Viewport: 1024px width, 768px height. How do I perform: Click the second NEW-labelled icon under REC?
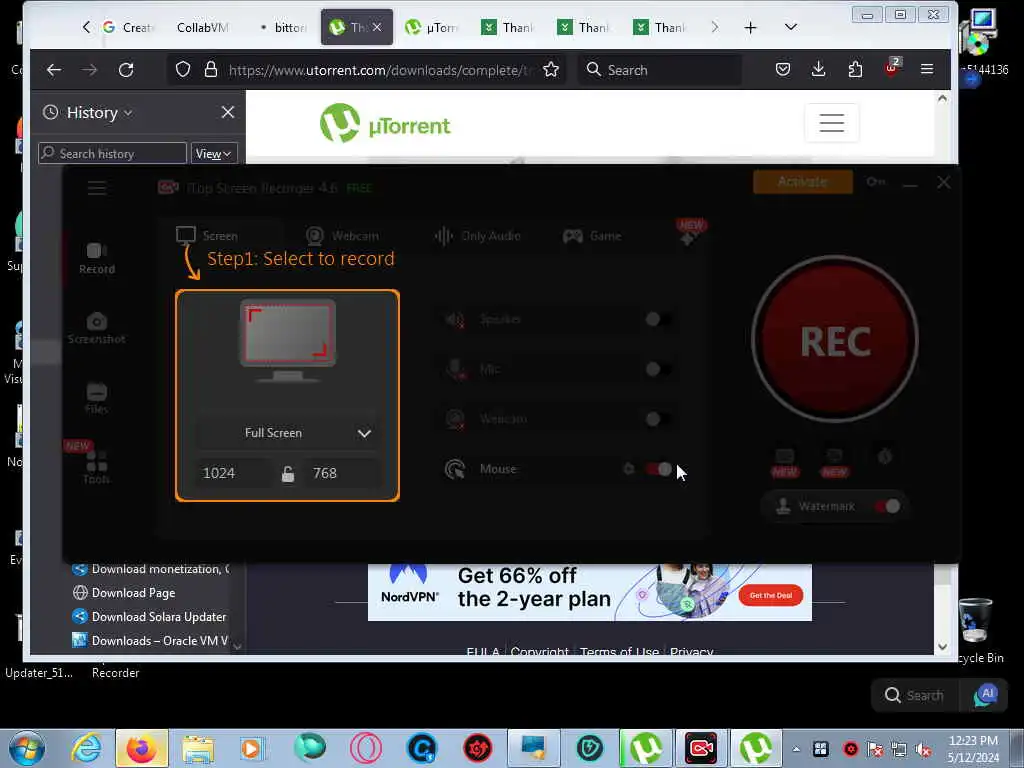[x=834, y=462]
